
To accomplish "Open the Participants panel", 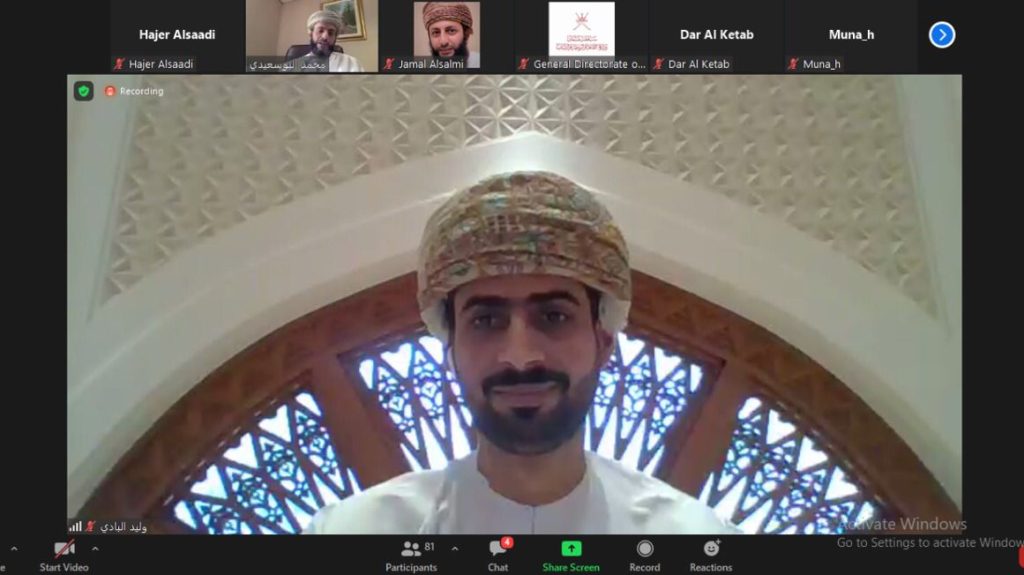I will (x=411, y=555).
